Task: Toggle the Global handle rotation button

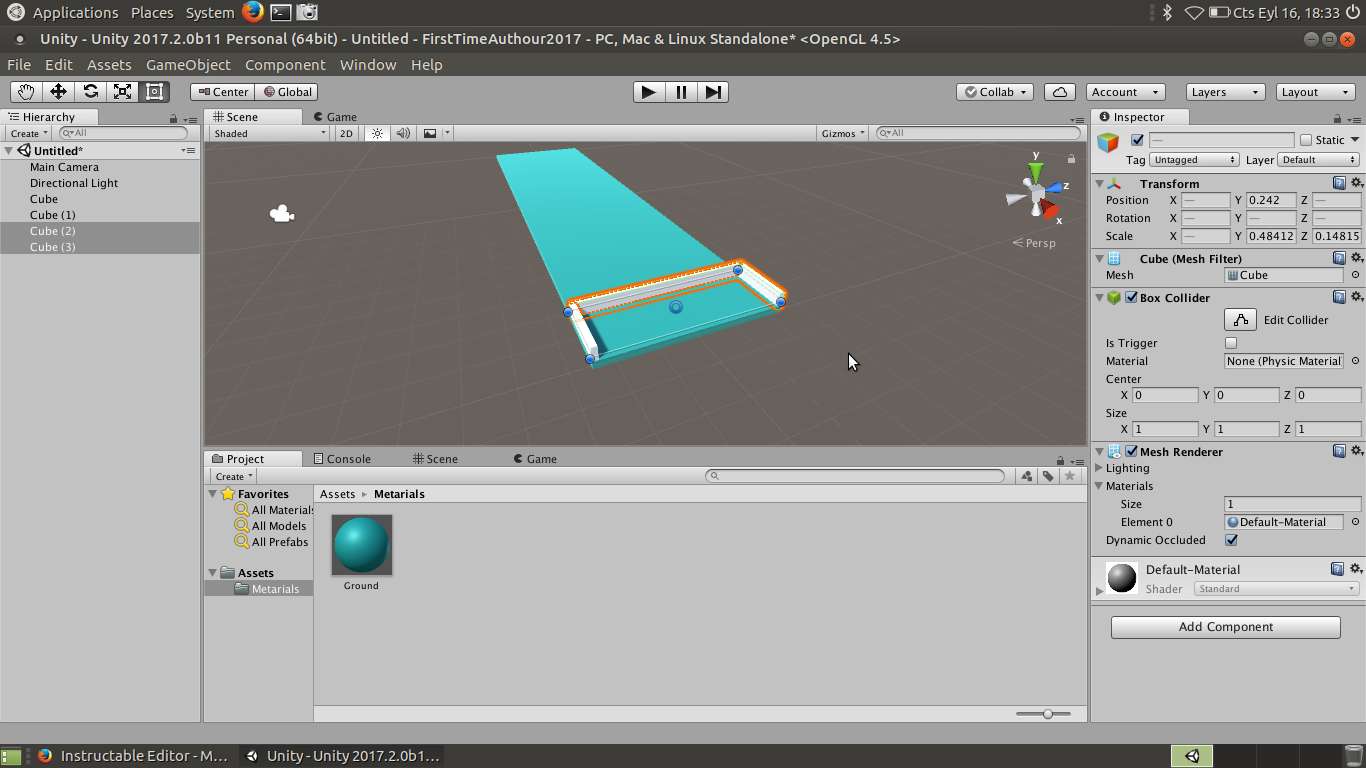Action: pos(287,92)
